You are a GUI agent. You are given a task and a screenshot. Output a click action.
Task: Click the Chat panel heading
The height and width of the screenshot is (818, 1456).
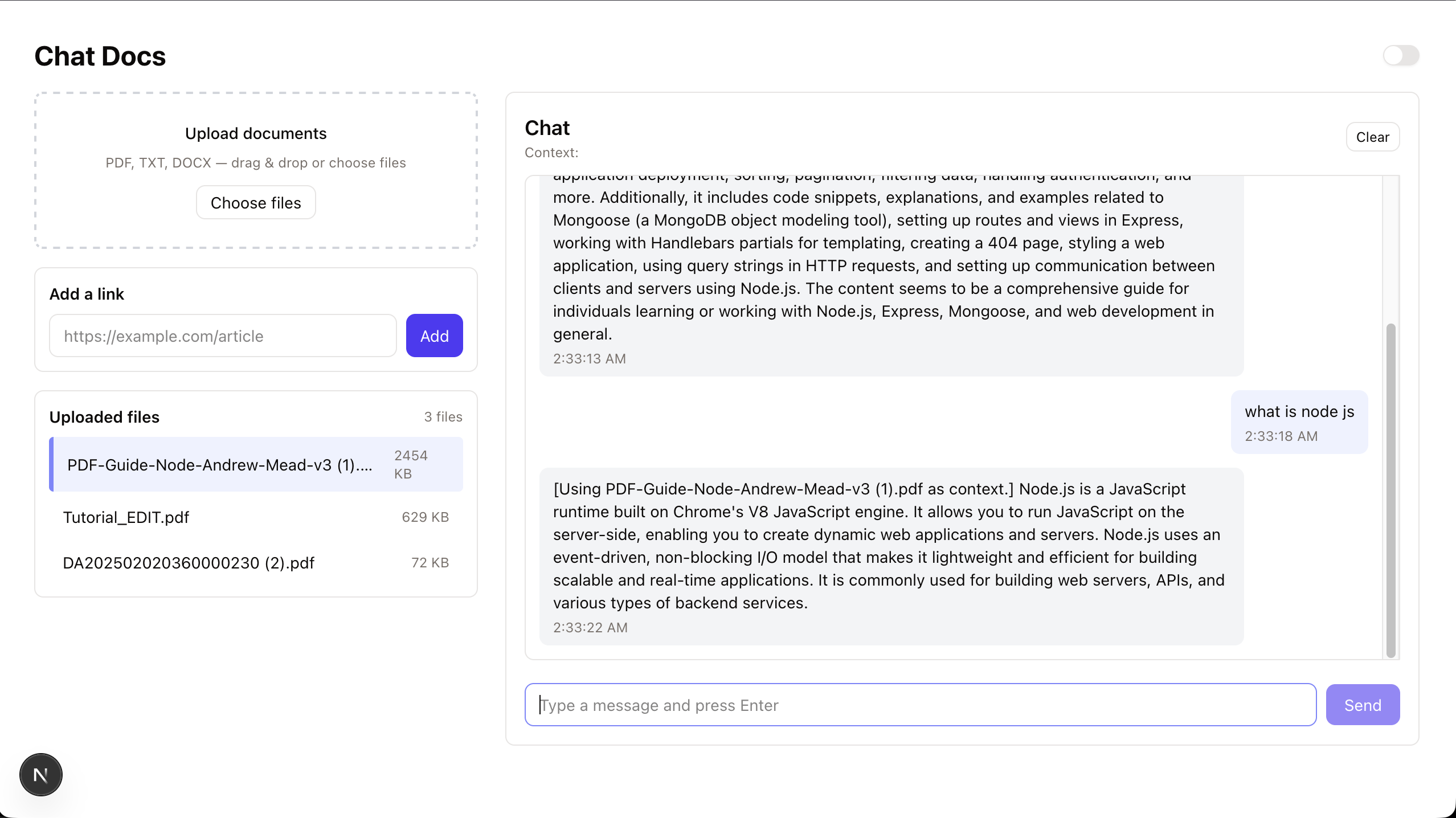pos(547,128)
